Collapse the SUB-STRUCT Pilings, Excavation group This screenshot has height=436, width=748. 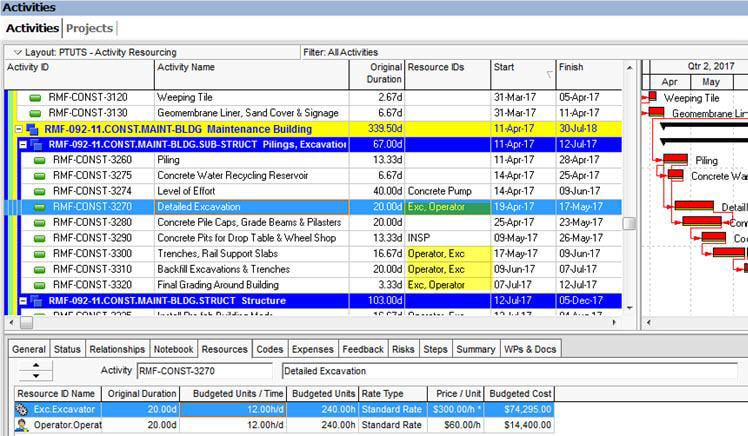pyautogui.click(x=24, y=144)
